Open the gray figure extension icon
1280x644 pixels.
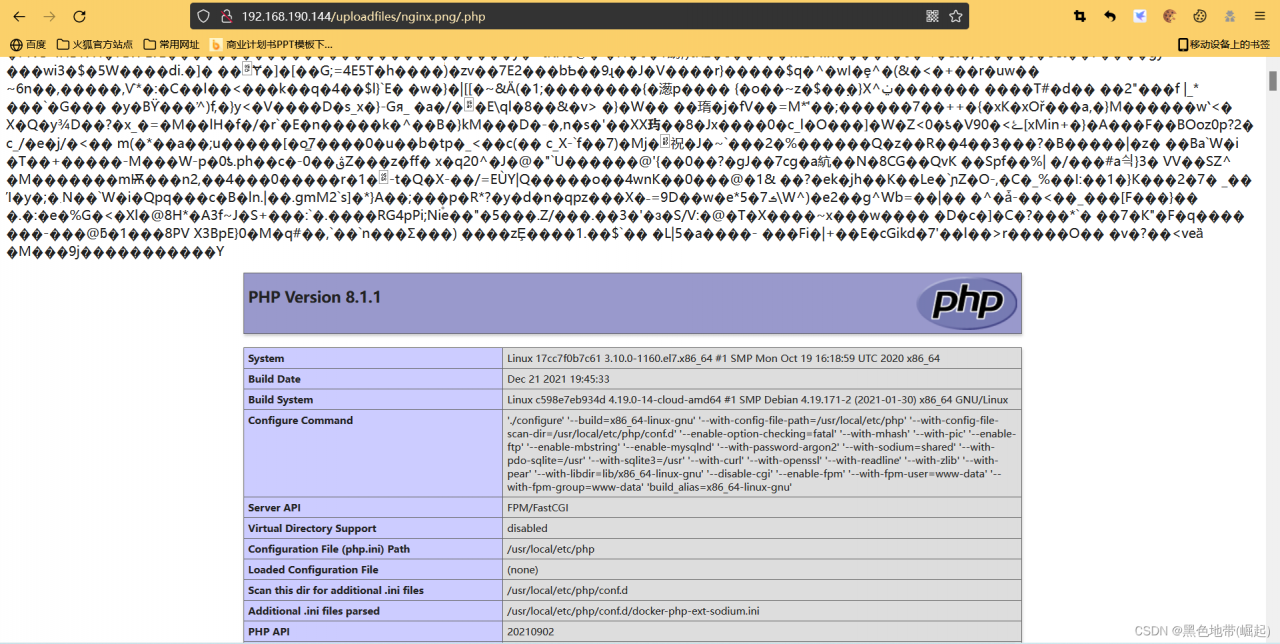[x=1230, y=16]
